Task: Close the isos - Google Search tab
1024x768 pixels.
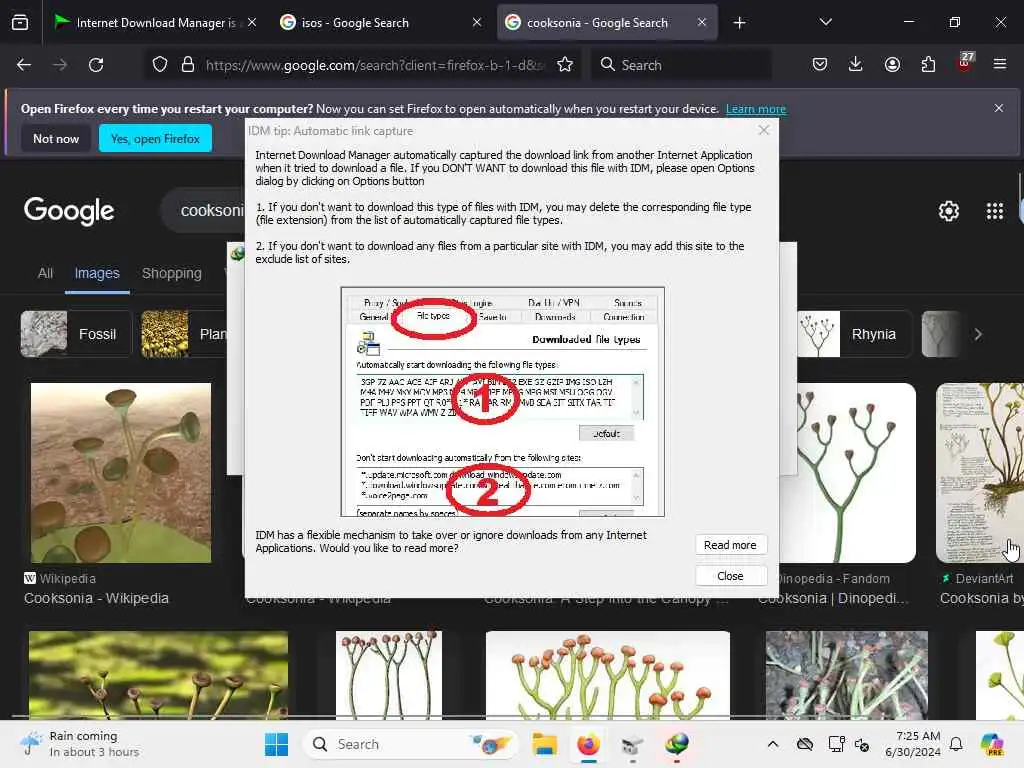Action: 477,22
